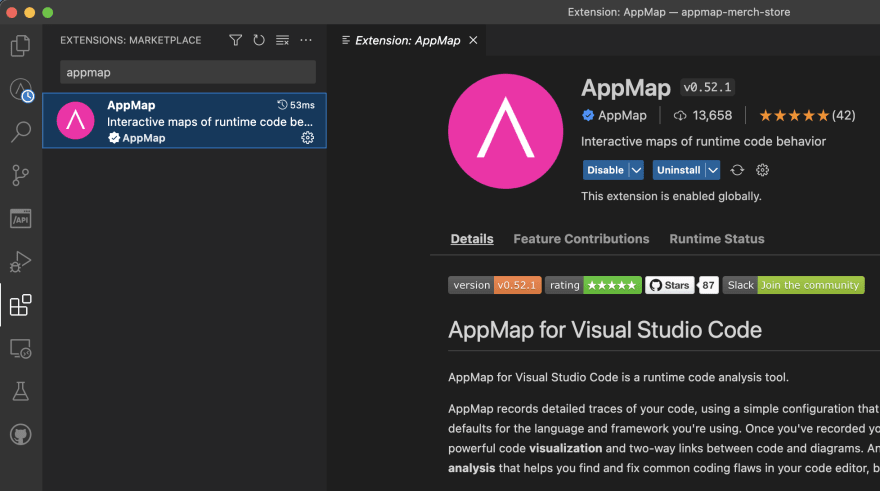This screenshot has width=880, height=491.
Task: Click the 'AppMap for Visual Studio Code' heading
Action: (x=604, y=330)
